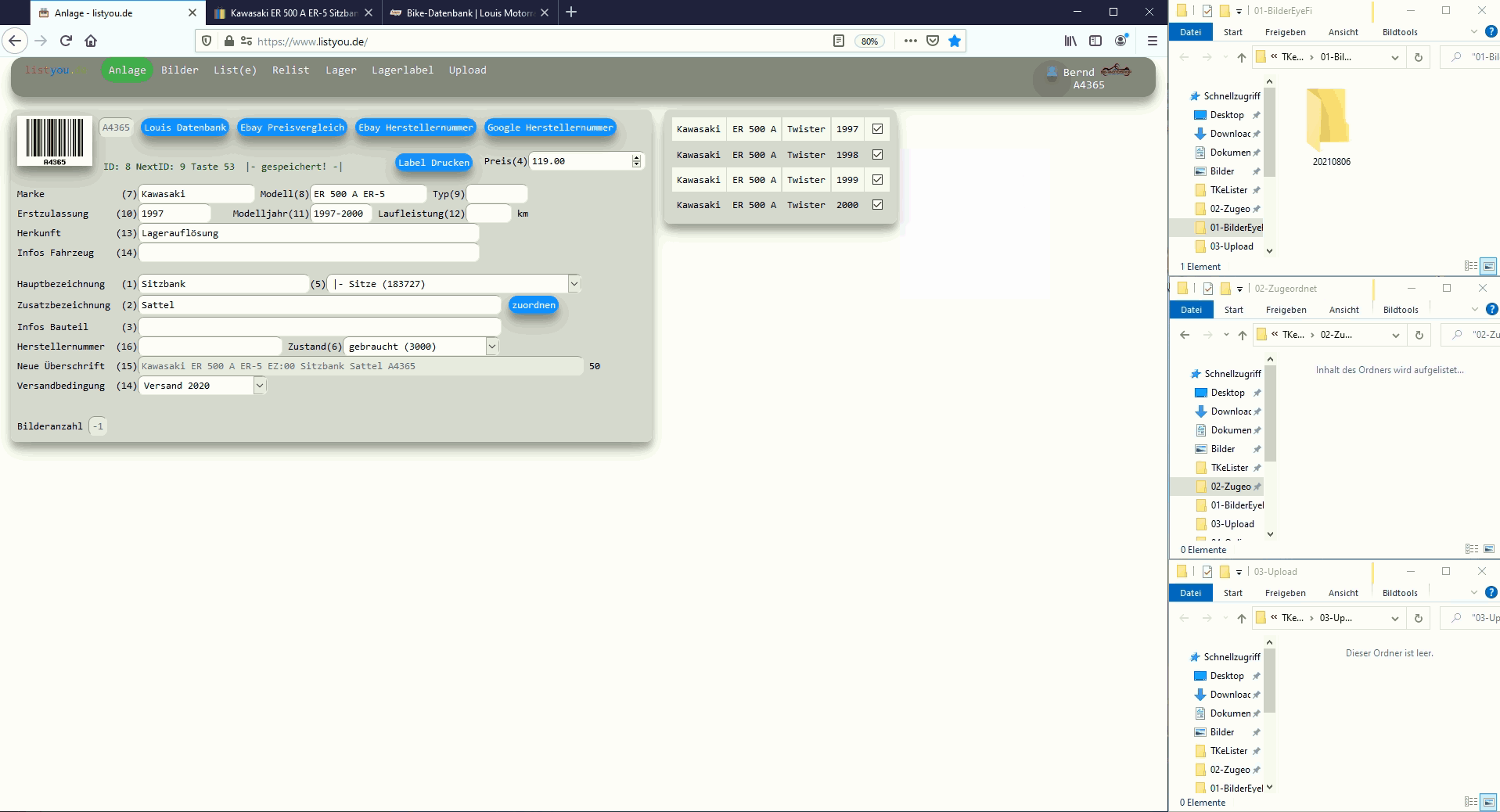This screenshot has width=1500, height=812.
Task: Open Ansicht tab in 01-BilderEyeFi window
Action: pos(1343,32)
